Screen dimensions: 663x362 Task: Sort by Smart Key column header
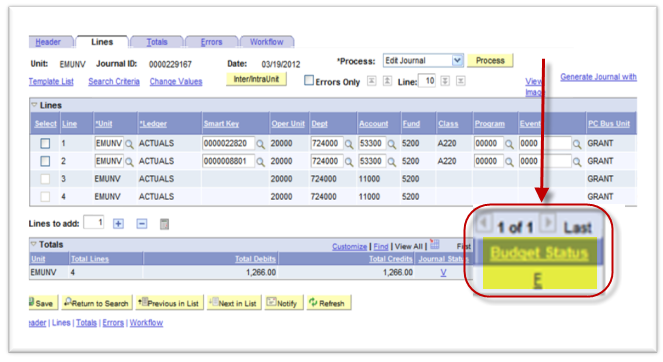click(x=221, y=123)
